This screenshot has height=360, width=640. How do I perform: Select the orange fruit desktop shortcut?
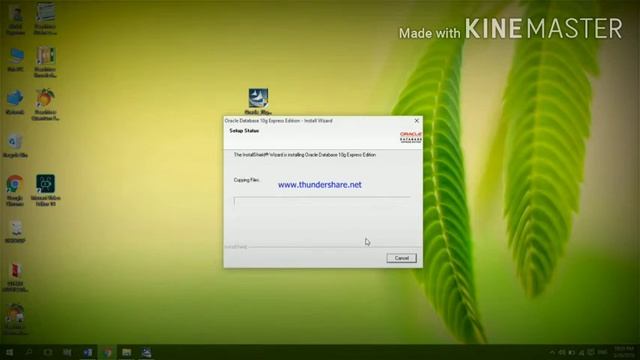45,104
